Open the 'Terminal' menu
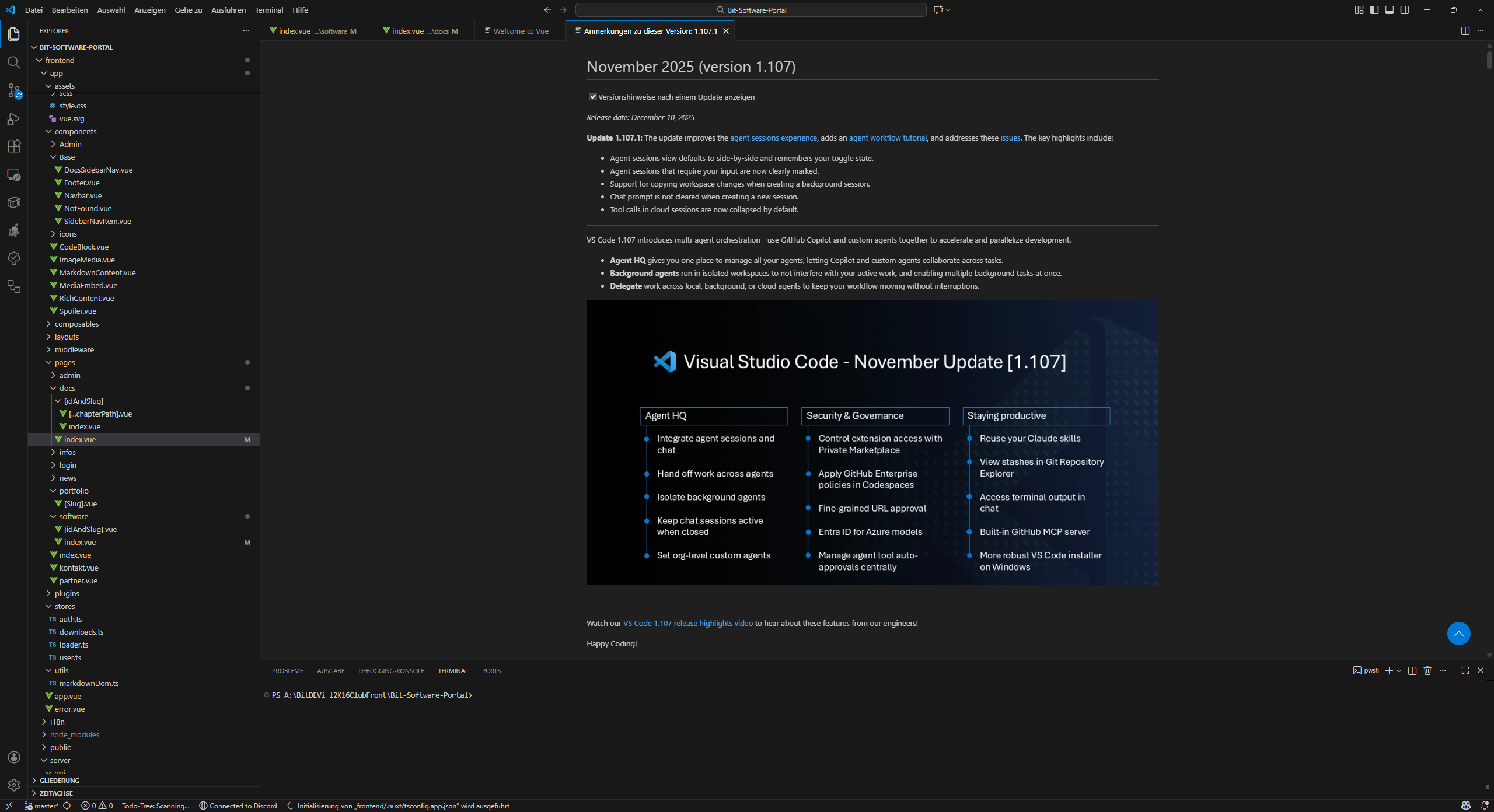The height and width of the screenshot is (812, 1494). (269, 10)
